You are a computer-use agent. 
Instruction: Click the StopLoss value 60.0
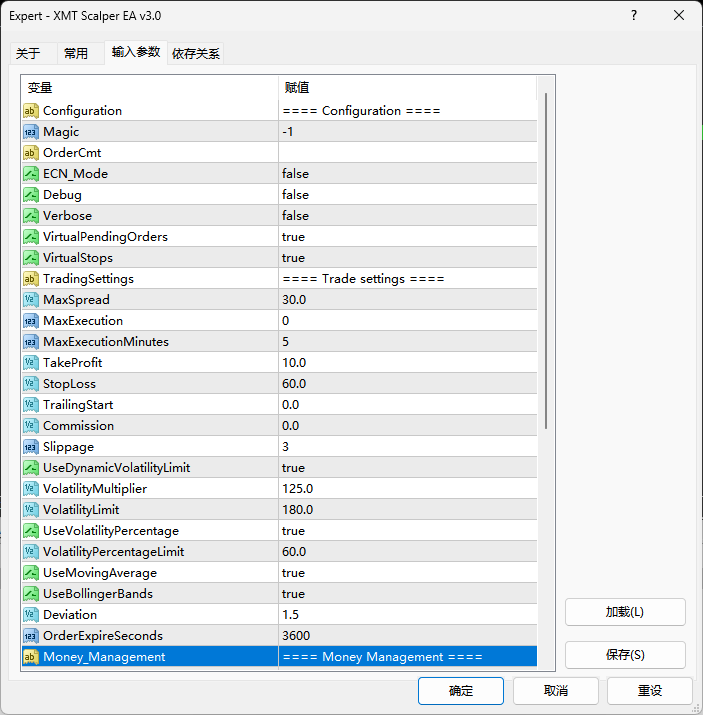(x=294, y=383)
